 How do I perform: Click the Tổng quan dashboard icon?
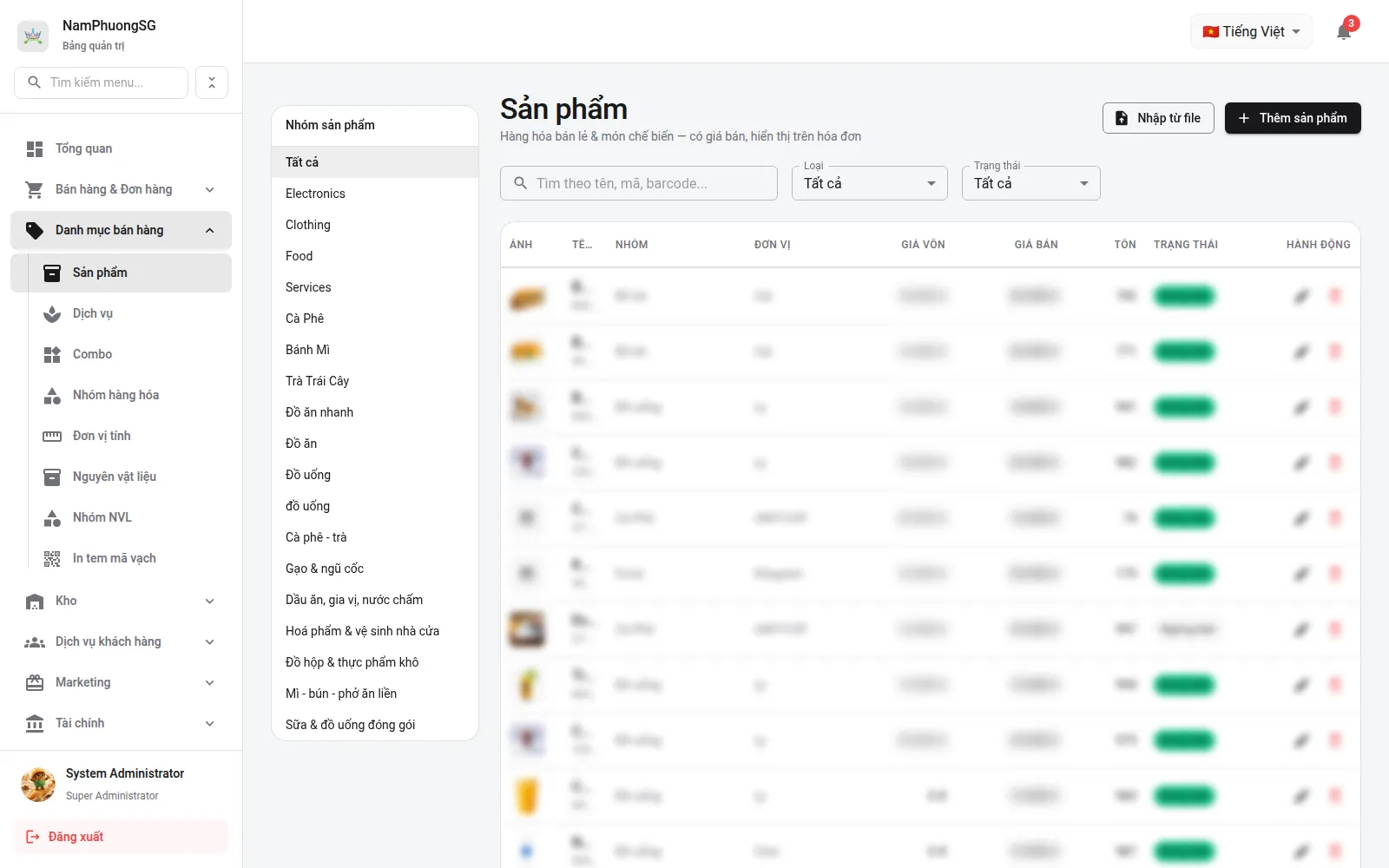35,149
